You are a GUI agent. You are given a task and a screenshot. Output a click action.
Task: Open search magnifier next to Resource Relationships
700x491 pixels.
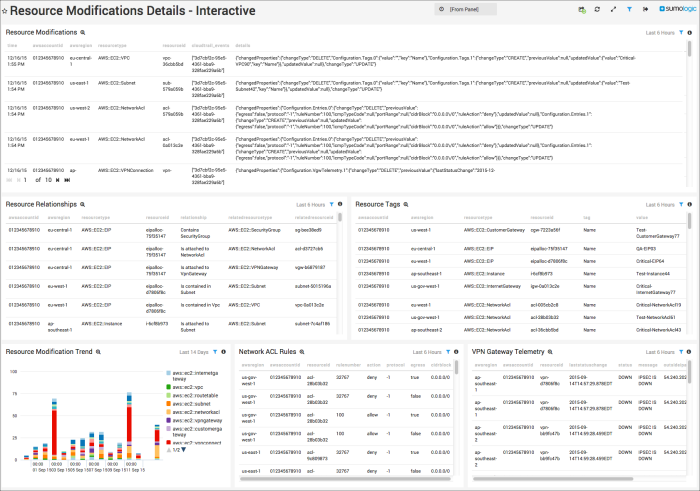[84, 204]
